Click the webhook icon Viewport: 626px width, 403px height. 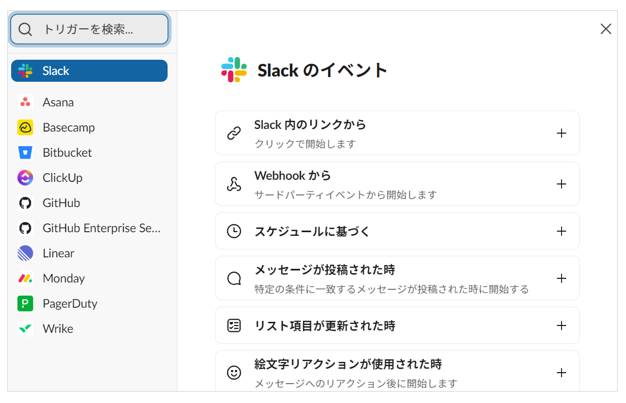[x=234, y=184]
